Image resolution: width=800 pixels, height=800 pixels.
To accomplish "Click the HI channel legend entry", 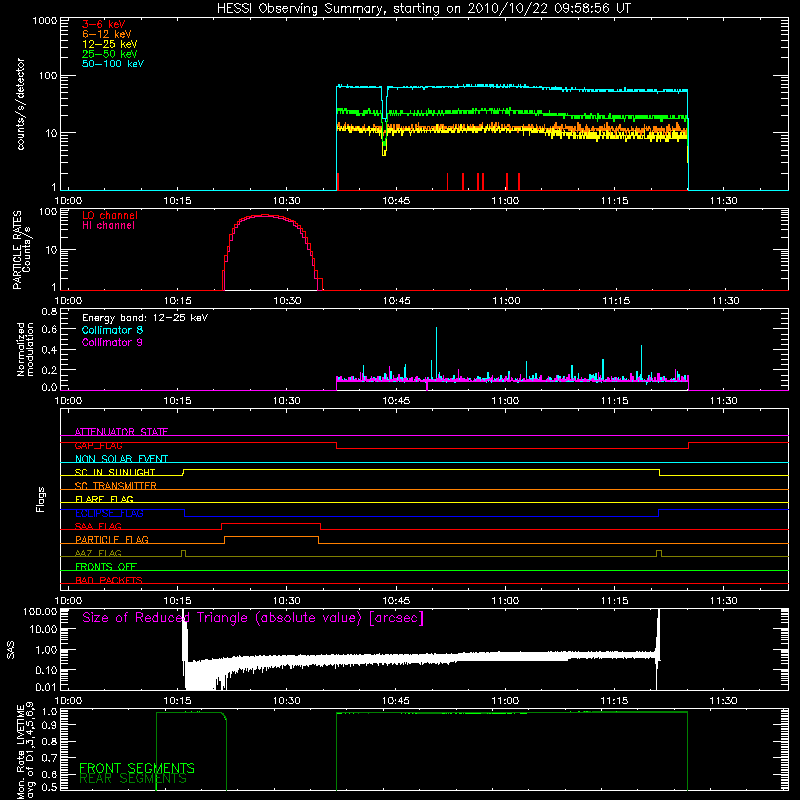I will [x=108, y=226].
